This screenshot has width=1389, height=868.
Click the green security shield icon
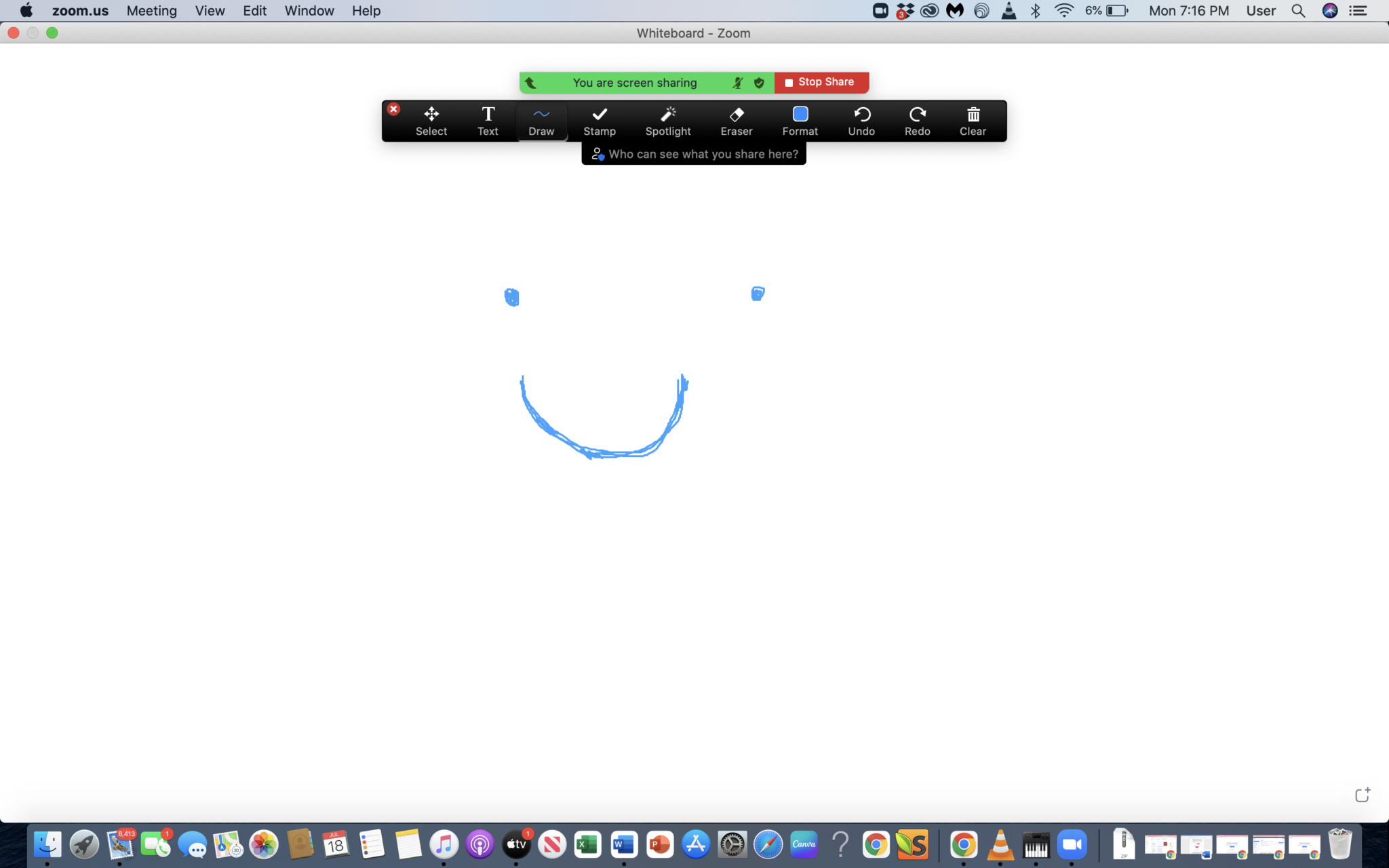tap(759, 83)
